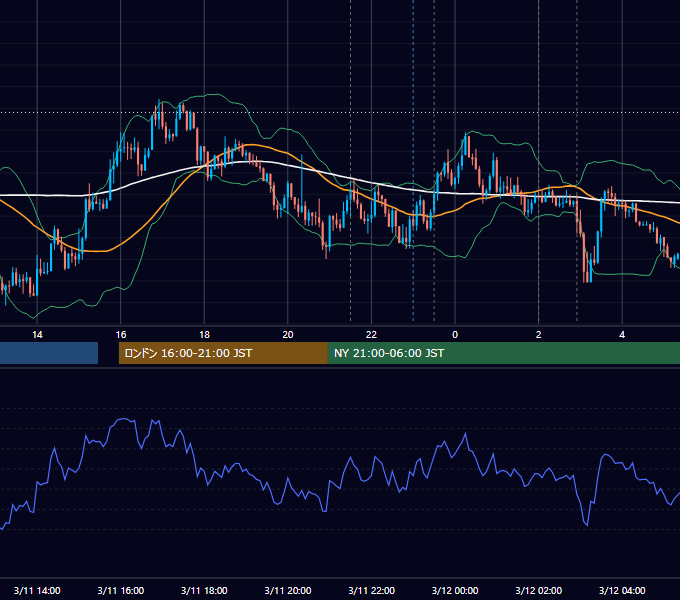Click the 3/11 14:00 time label
The image size is (680, 600).
click(37, 590)
